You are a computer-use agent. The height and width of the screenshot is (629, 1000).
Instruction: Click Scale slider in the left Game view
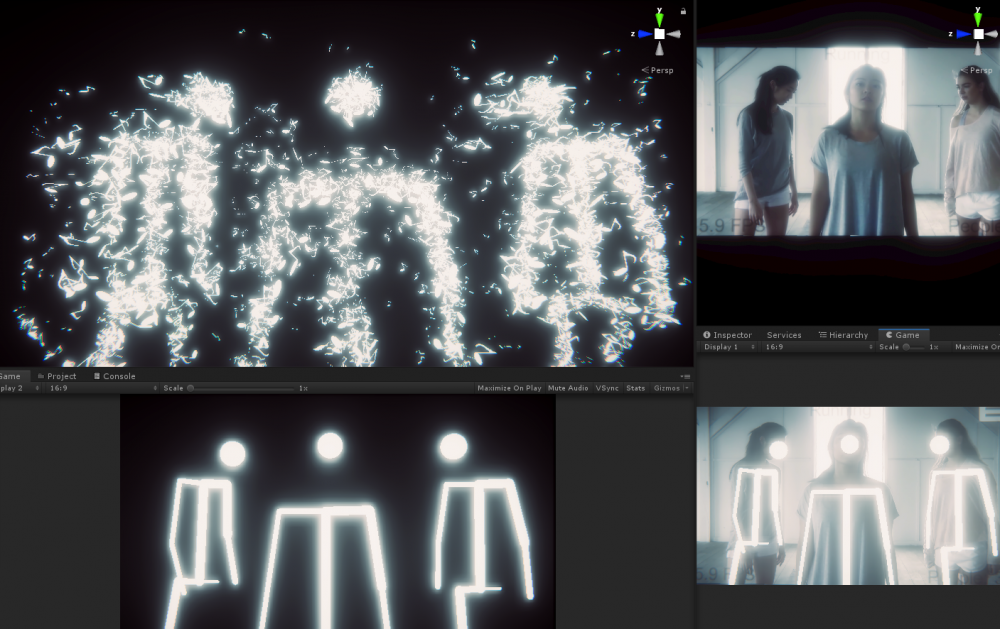point(240,388)
